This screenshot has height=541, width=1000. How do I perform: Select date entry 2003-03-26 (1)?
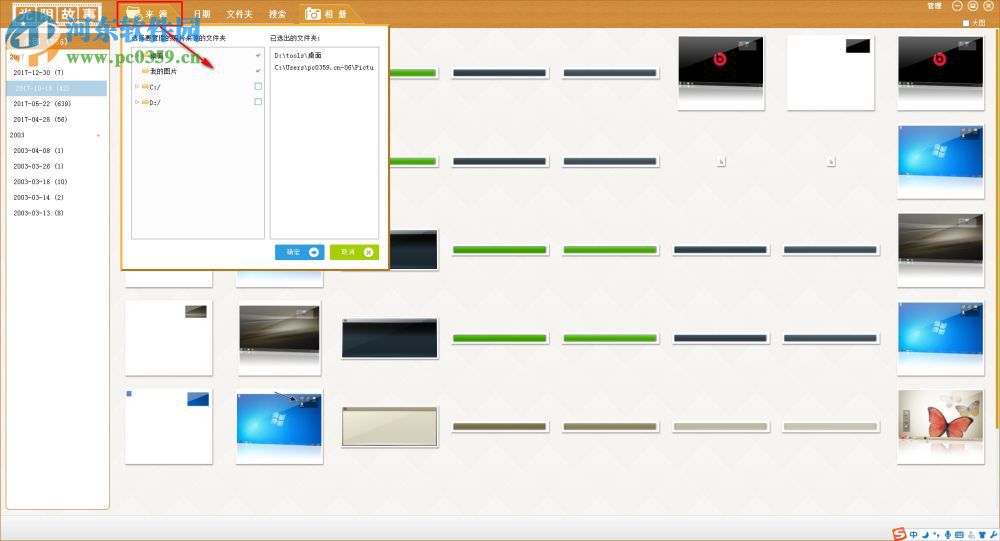pos(38,166)
